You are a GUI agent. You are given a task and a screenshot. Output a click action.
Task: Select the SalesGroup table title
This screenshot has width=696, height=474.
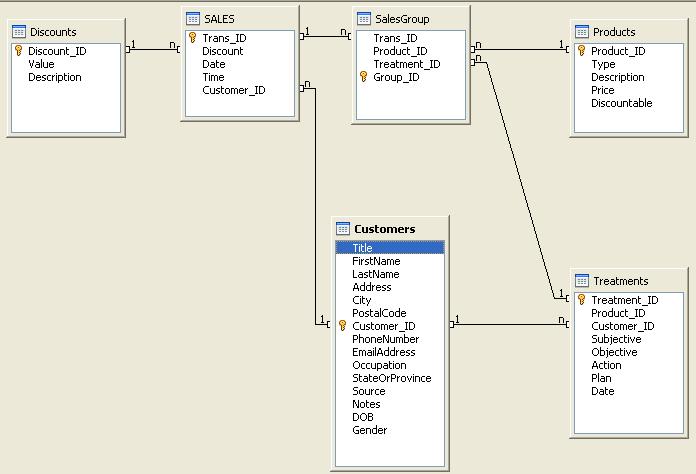point(402,19)
